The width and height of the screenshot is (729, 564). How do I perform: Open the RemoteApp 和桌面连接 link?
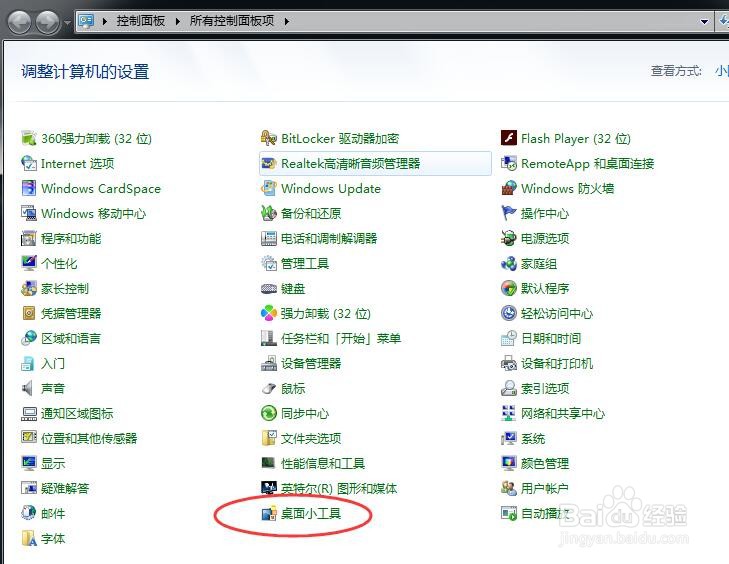(x=588, y=164)
